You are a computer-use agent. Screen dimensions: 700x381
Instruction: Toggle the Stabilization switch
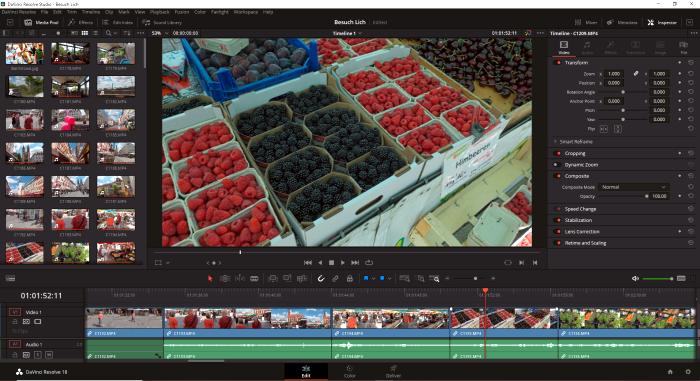(558, 220)
